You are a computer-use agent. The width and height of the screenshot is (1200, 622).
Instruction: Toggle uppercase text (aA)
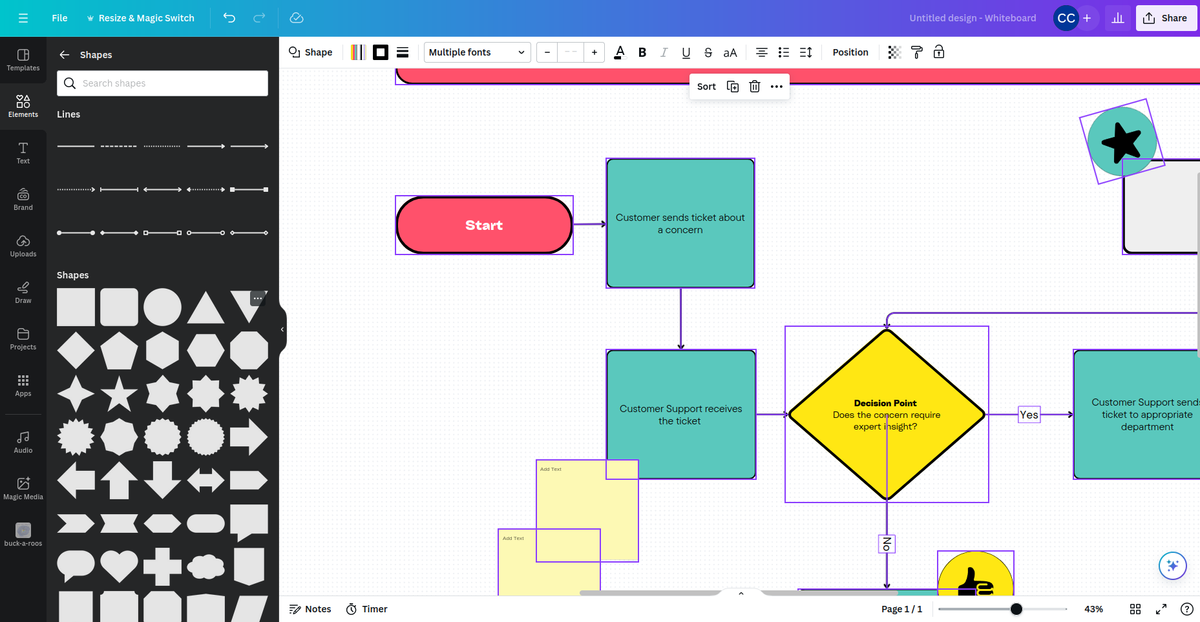tap(730, 52)
